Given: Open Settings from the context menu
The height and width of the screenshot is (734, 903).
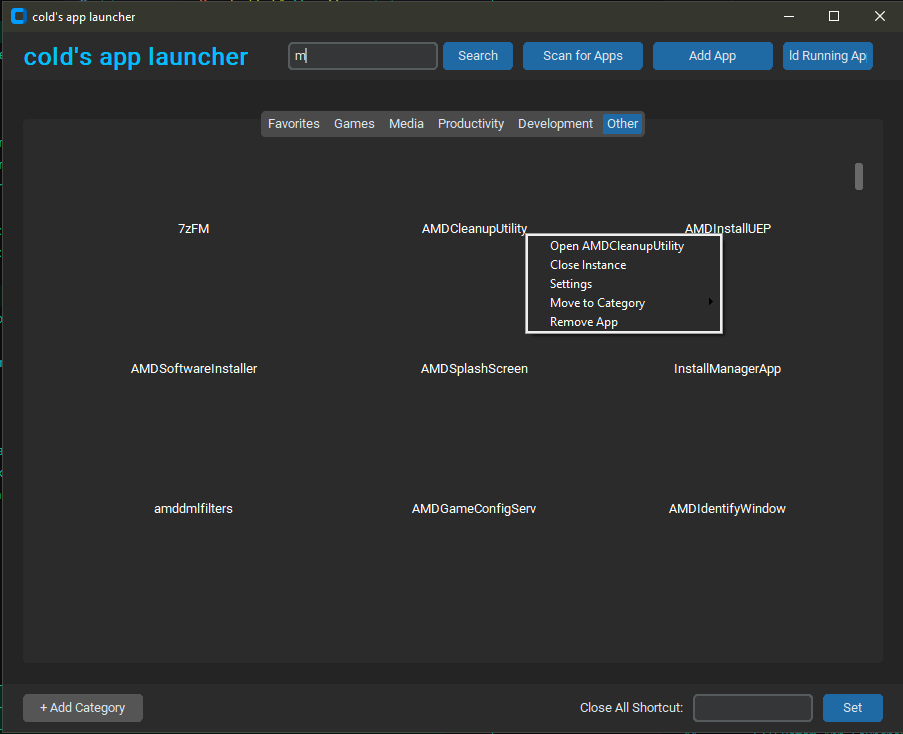Looking at the screenshot, I should [624, 284].
